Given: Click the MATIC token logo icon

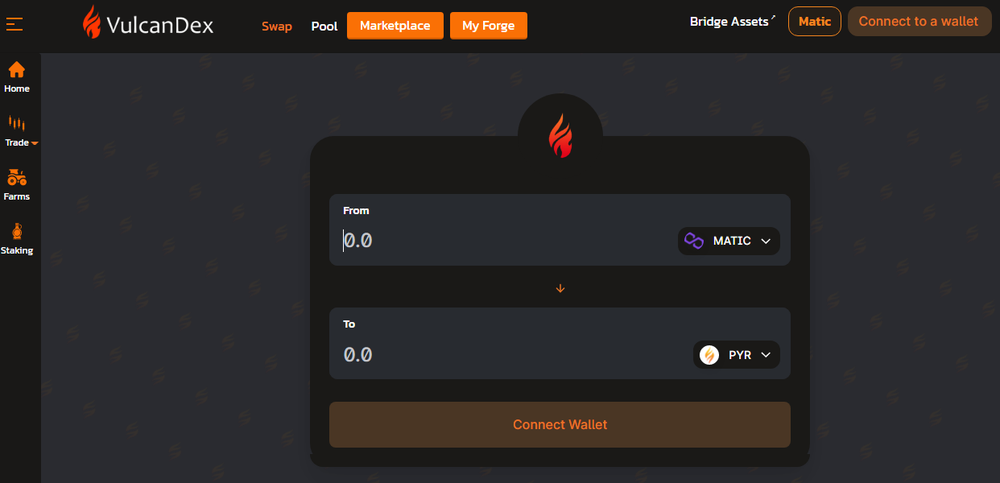Looking at the screenshot, I should click(694, 241).
